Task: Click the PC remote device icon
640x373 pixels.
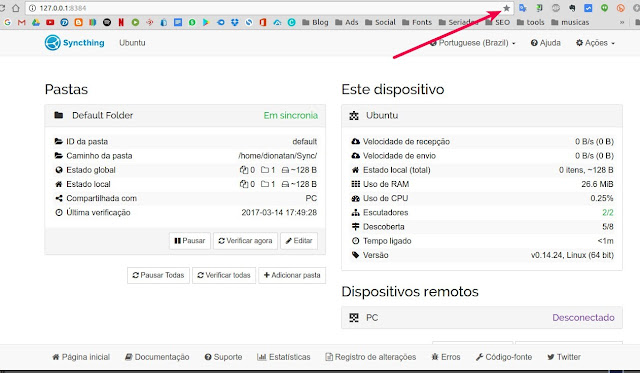Action: click(354, 317)
